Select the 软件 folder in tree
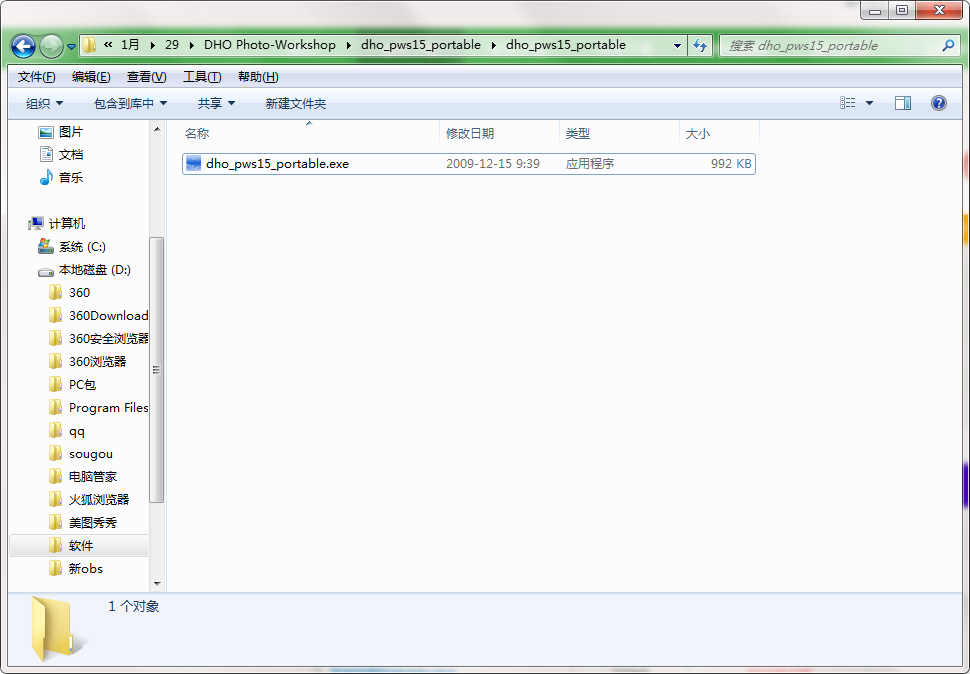Viewport: 970px width, 674px height. point(79,545)
